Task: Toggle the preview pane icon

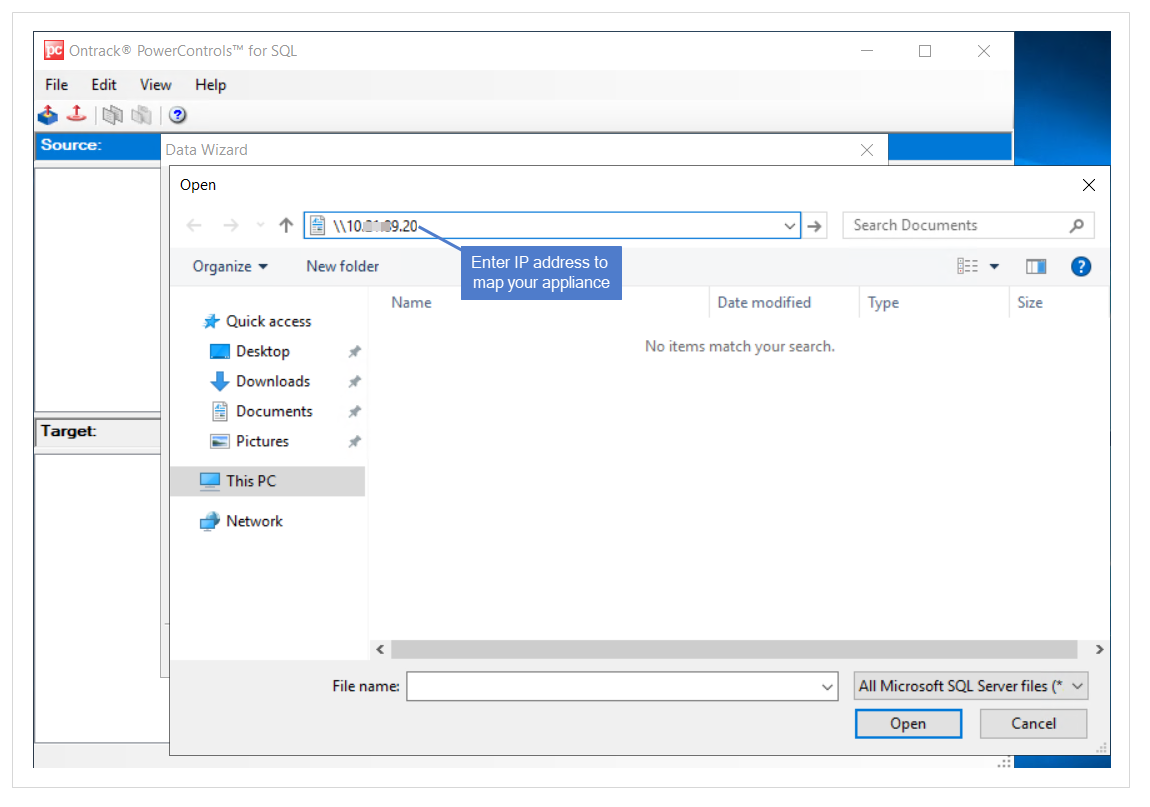Action: [x=1036, y=266]
